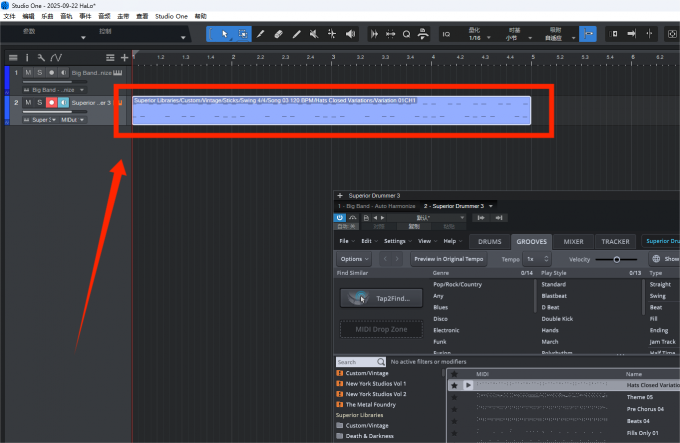Select New York Studios Vol 1 library
The width and height of the screenshot is (680, 443).
pyautogui.click(x=377, y=383)
